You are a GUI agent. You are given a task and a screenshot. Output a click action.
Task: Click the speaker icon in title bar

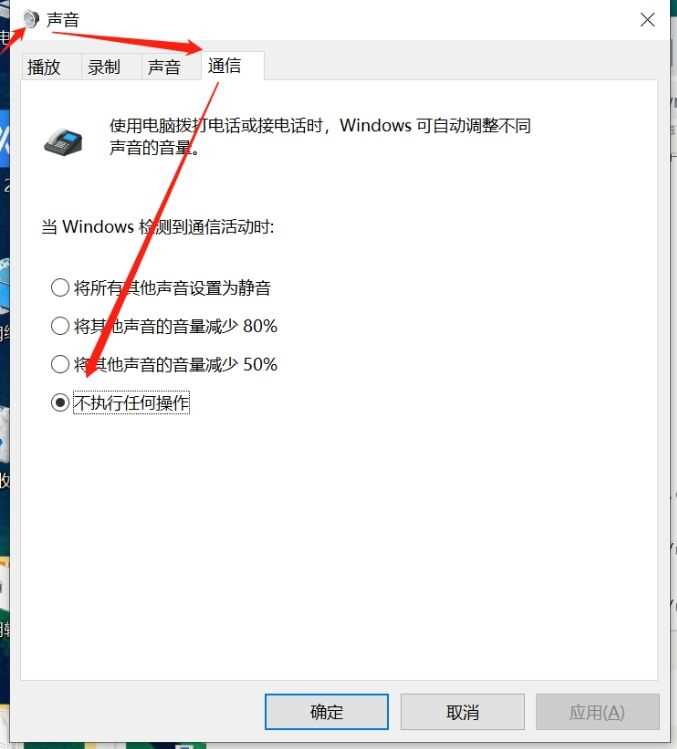coord(32,20)
